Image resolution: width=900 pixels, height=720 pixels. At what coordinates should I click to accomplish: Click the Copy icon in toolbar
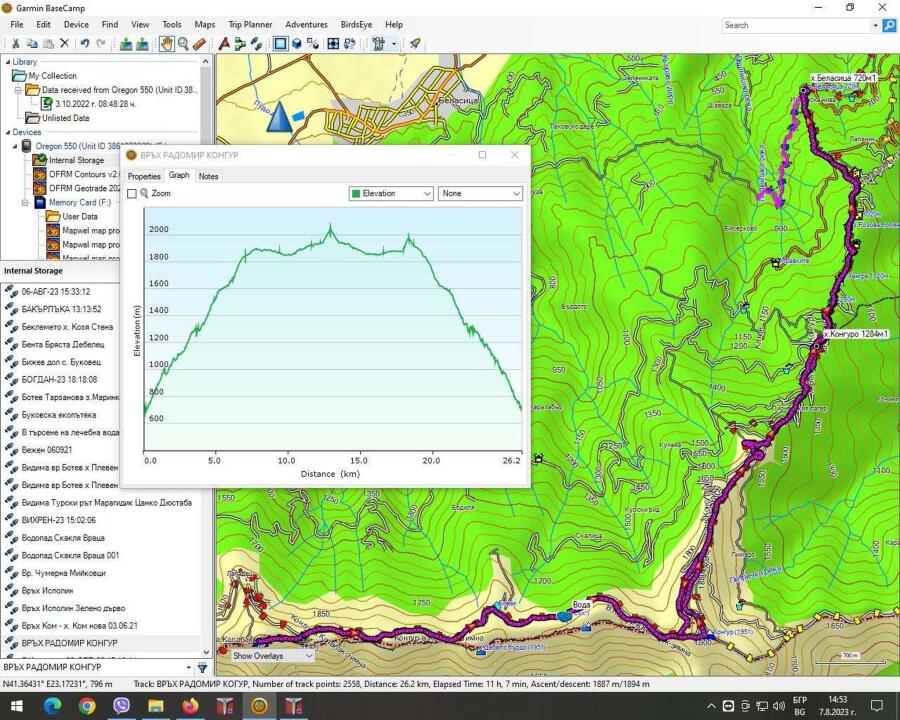coord(32,44)
